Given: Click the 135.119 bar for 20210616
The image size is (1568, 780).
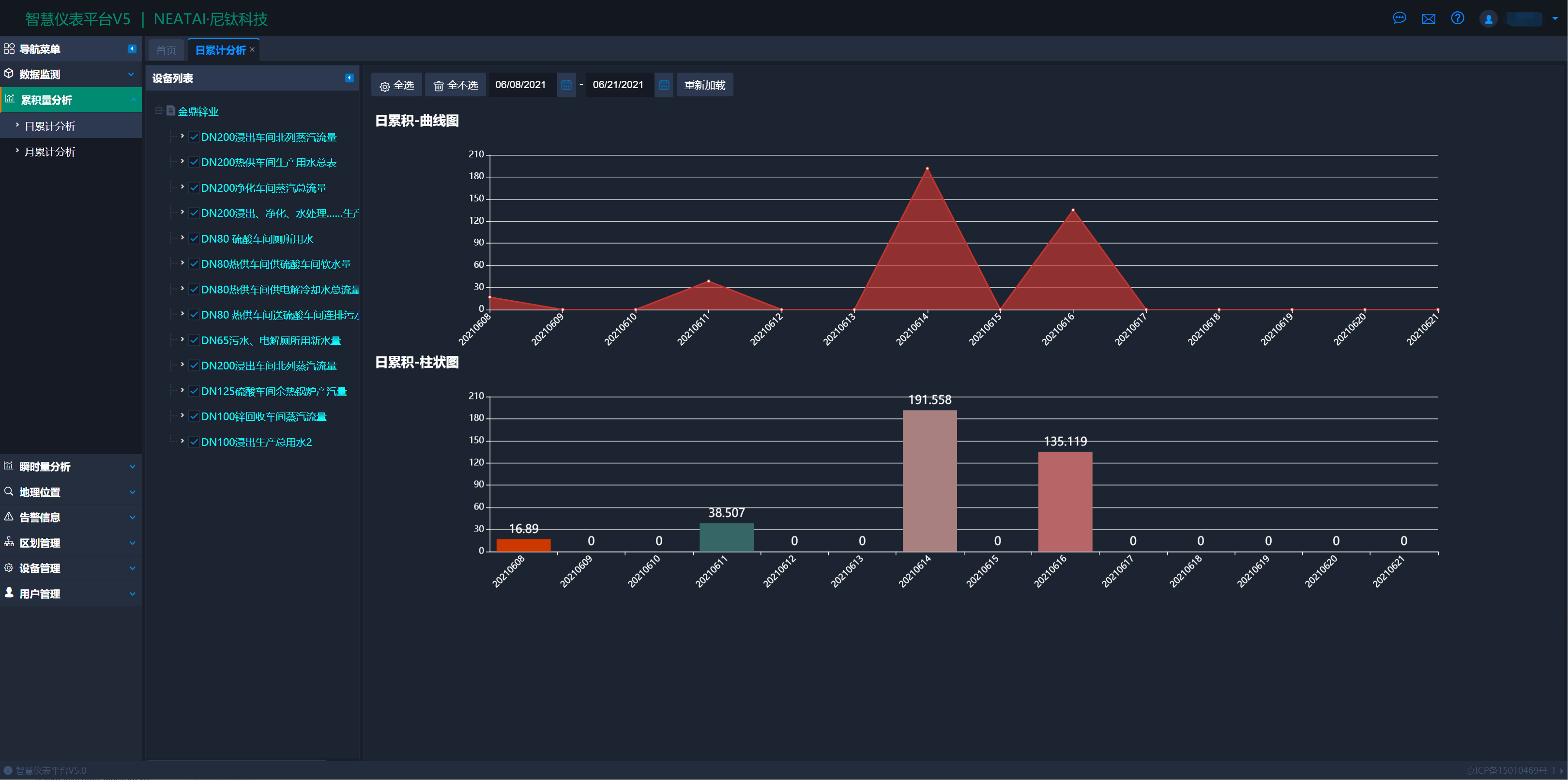Looking at the screenshot, I should (1065, 502).
